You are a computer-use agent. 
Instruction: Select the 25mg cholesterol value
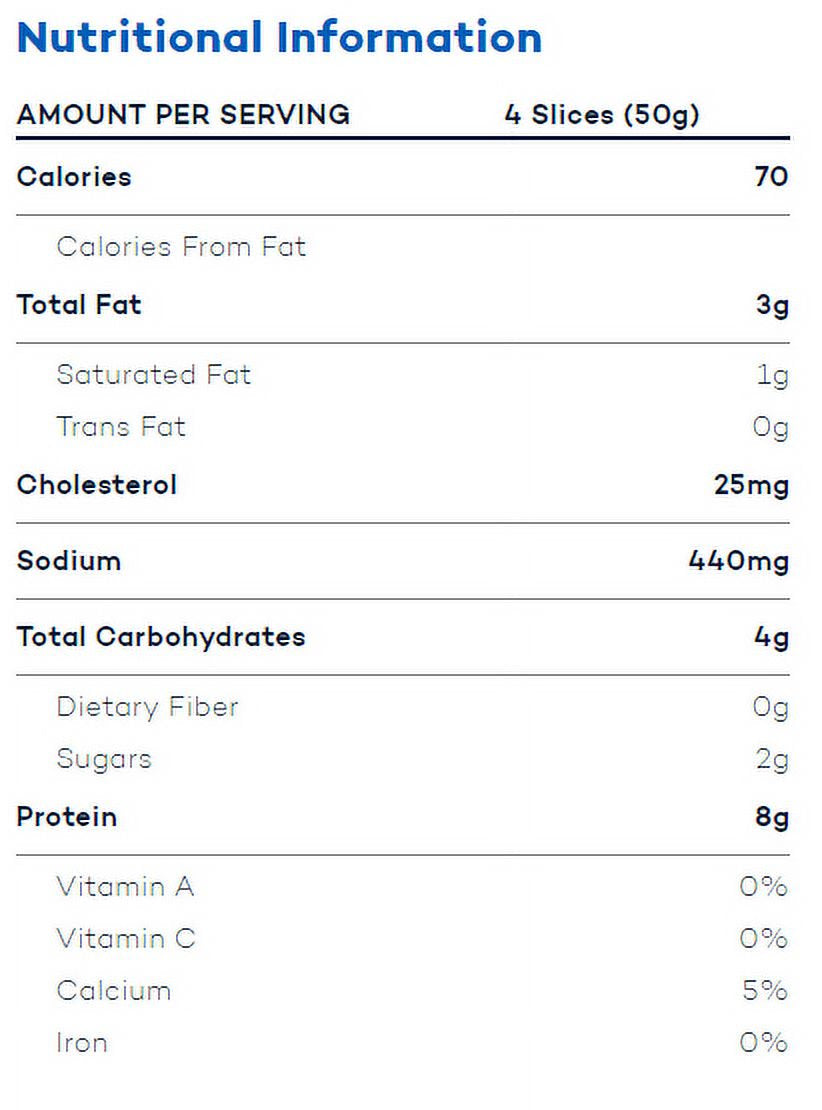click(751, 486)
